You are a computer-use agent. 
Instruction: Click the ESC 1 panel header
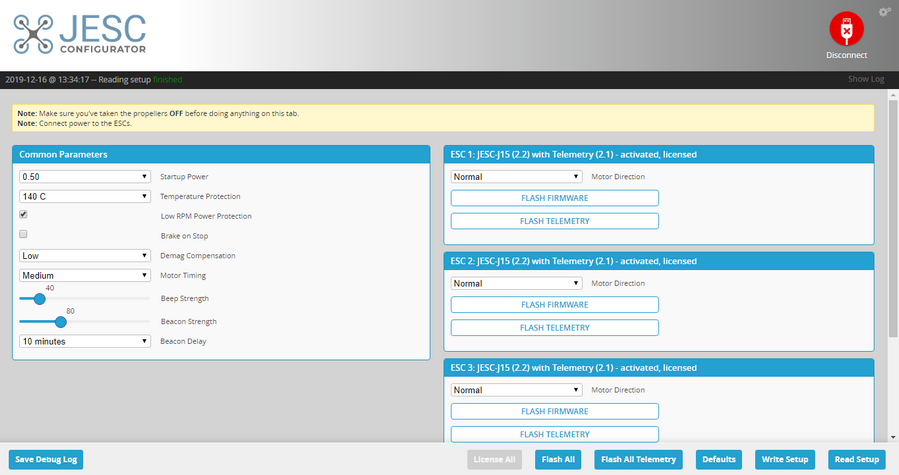(x=659, y=154)
